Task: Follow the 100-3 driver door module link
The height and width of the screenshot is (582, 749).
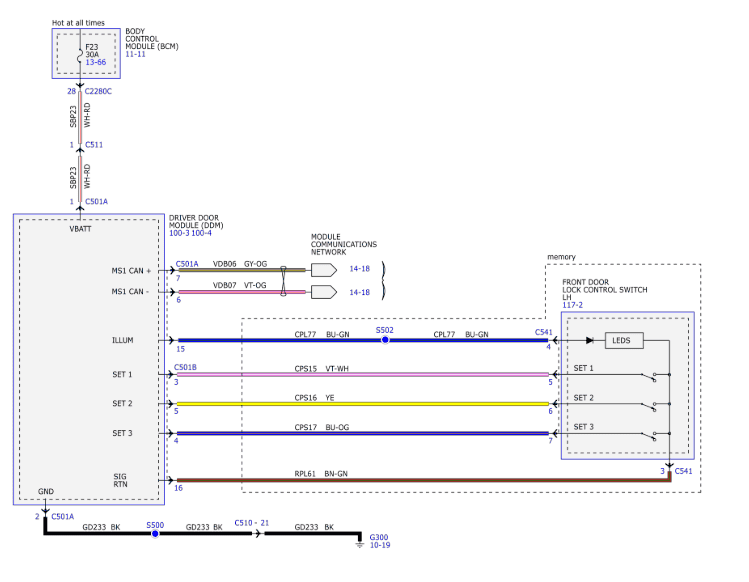Action: [181, 233]
